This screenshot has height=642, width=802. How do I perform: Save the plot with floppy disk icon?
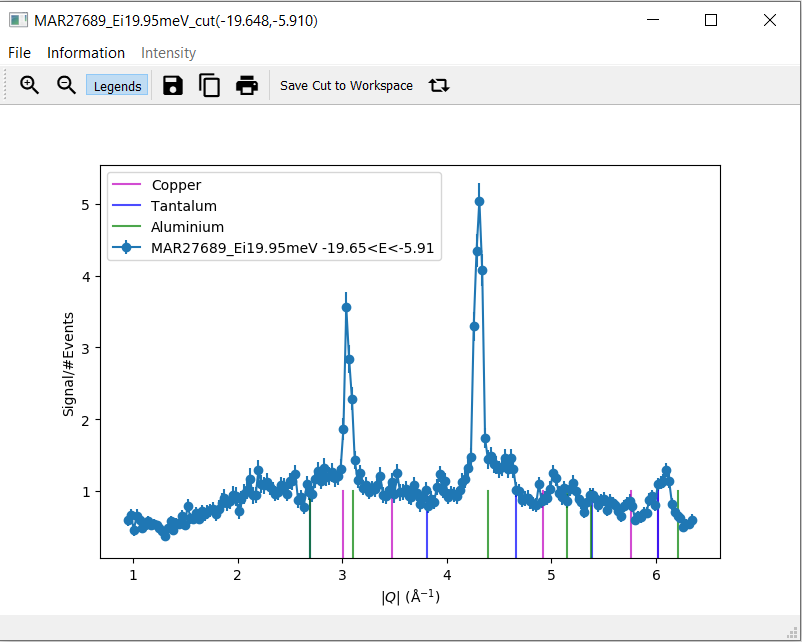(x=173, y=86)
